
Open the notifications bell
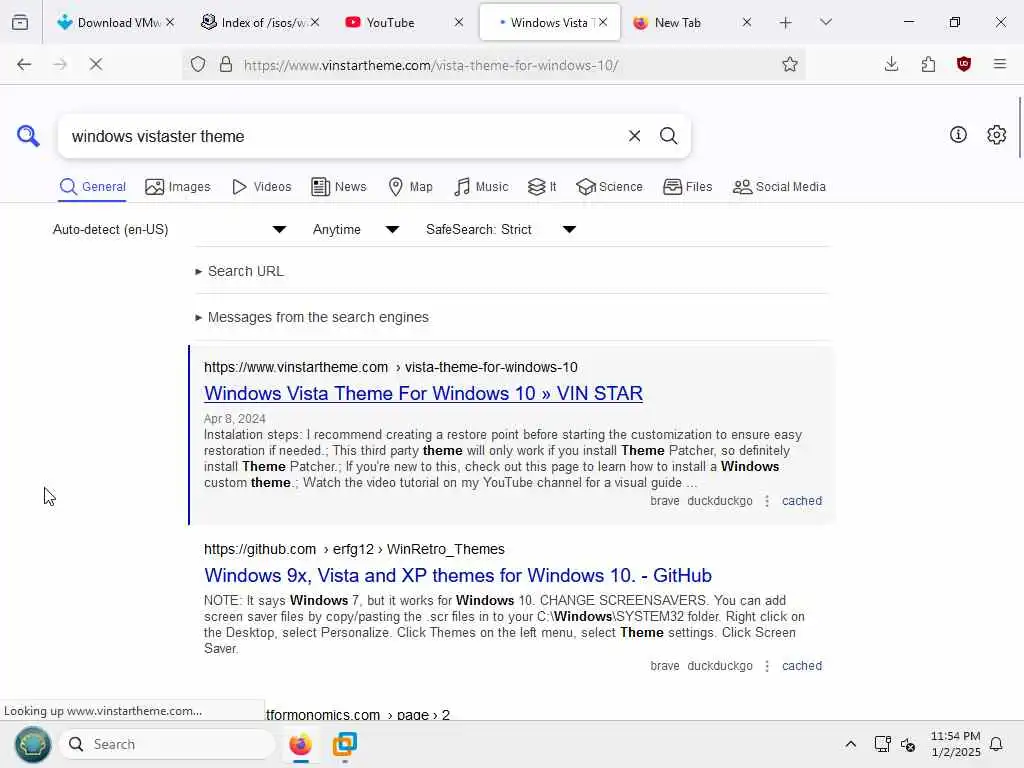coord(996,744)
